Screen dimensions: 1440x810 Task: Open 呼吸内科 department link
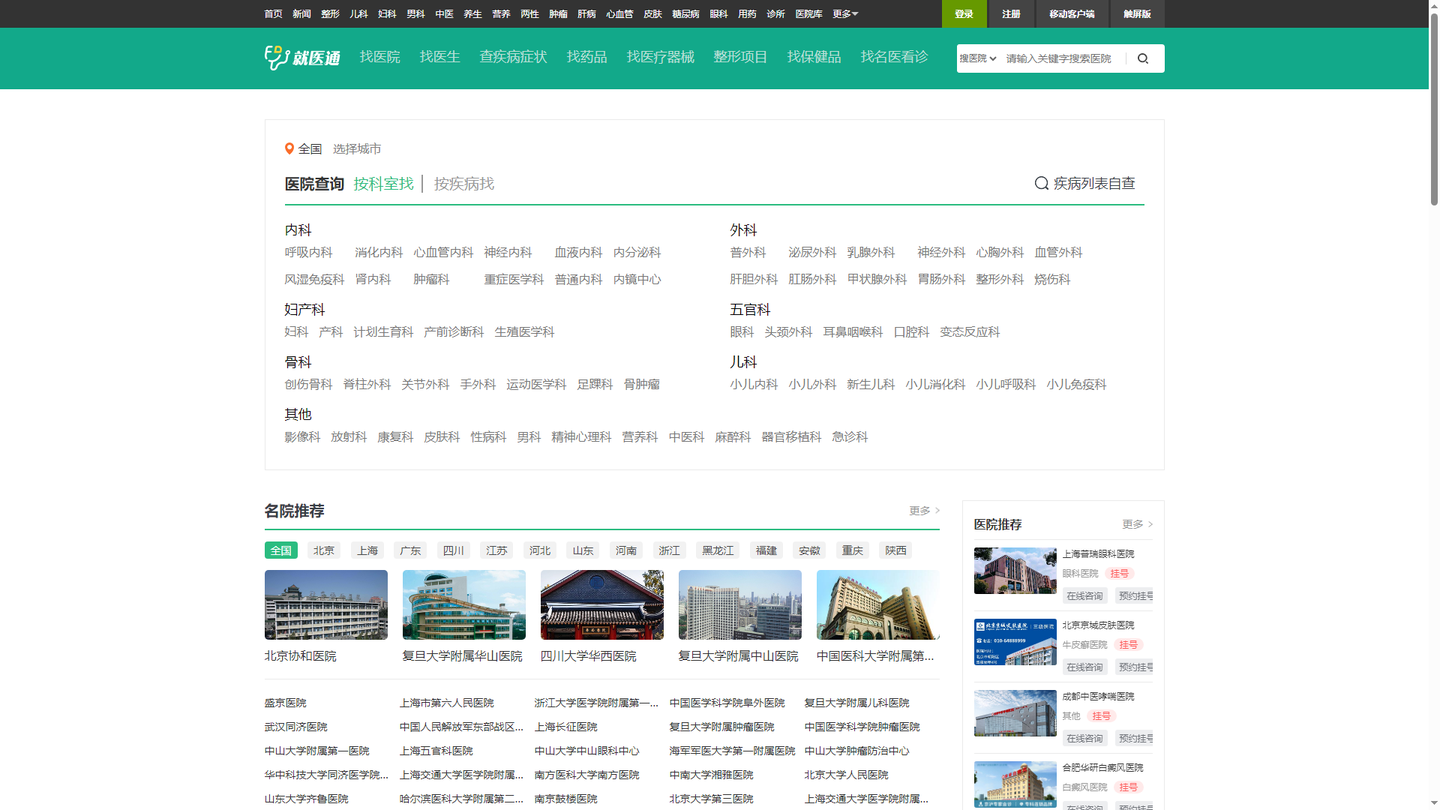(309, 253)
